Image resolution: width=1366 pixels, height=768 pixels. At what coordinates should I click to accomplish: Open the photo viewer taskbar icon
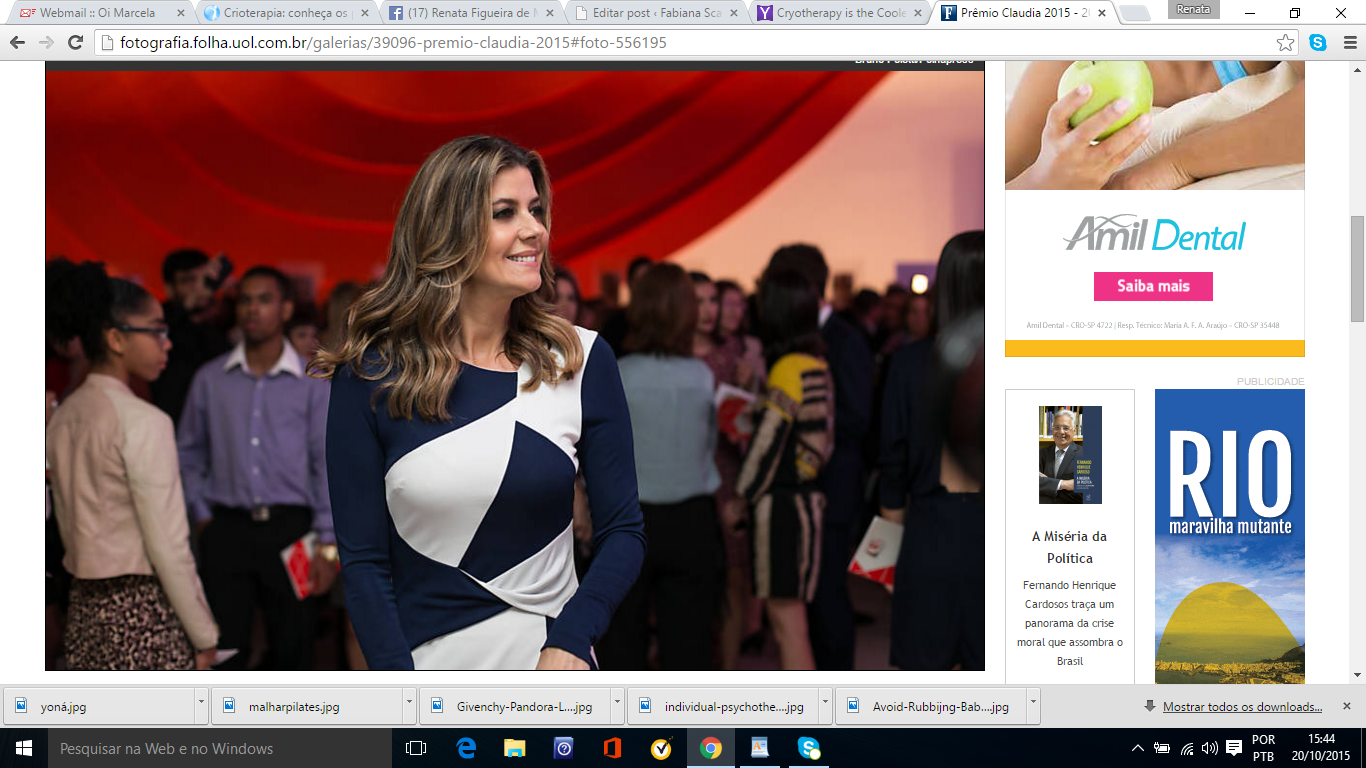(760, 748)
